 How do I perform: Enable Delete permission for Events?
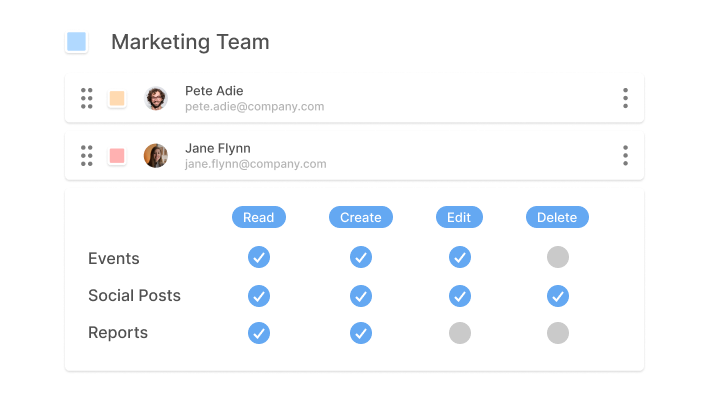click(x=557, y=257)
